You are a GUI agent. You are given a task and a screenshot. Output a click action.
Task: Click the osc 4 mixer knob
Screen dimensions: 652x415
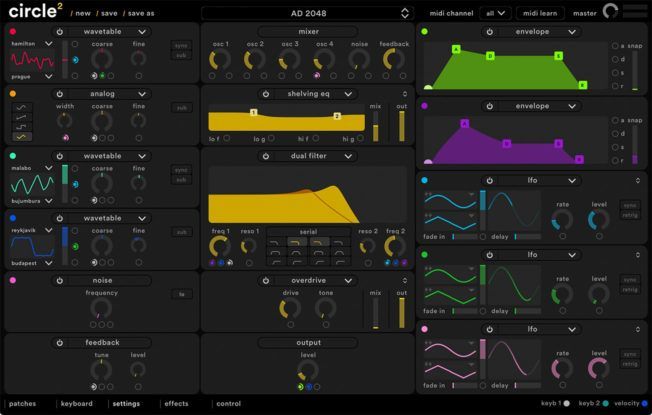pyautogui.click(x=324, y=59)
